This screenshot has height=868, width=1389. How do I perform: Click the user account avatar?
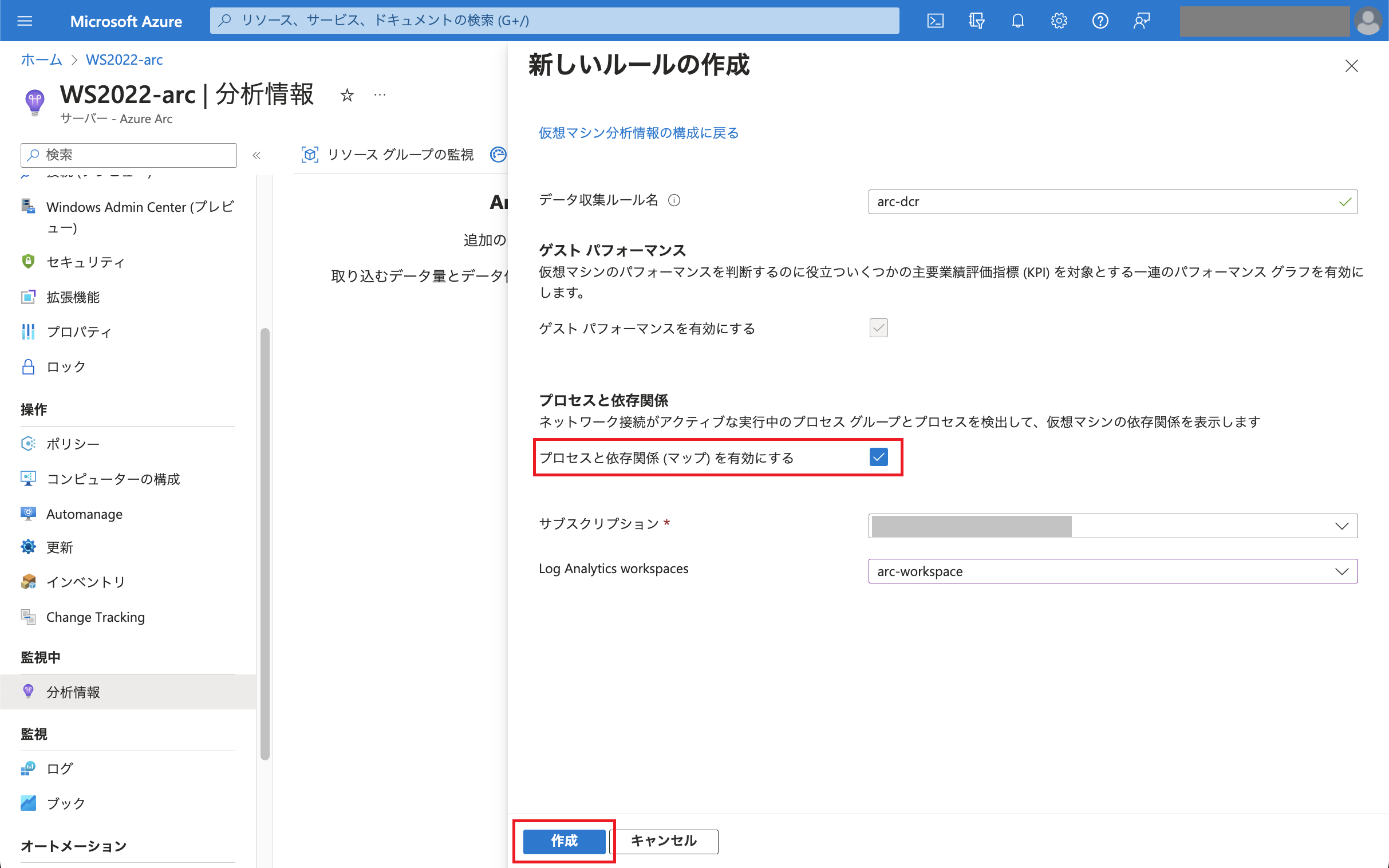pos(1368,21)
